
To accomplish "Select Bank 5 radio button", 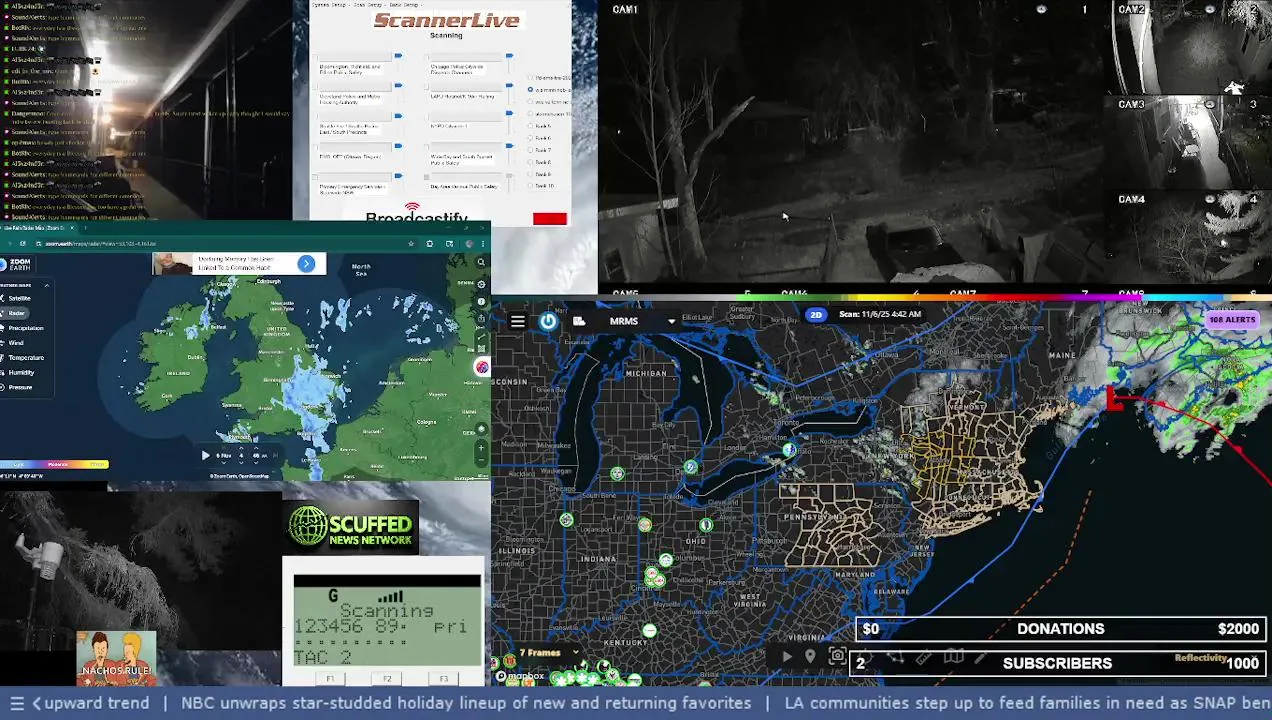I will (x=530, y=126).
